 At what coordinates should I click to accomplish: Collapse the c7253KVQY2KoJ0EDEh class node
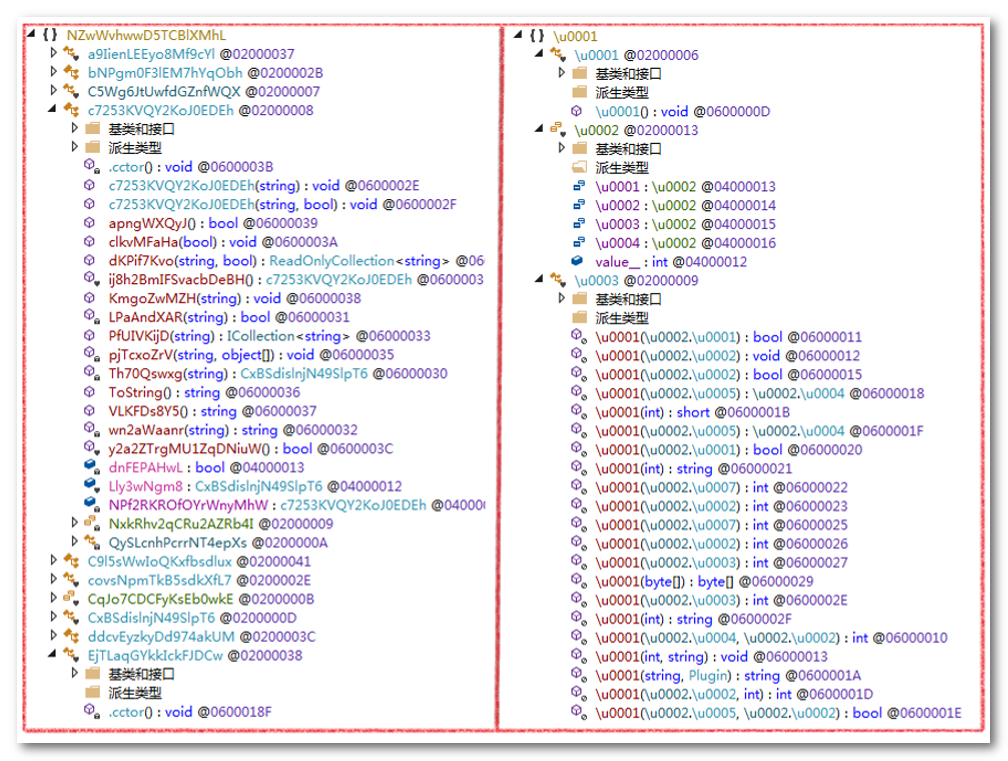(x=54, y=110)
